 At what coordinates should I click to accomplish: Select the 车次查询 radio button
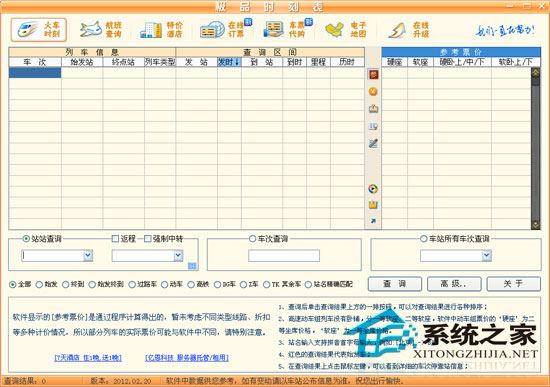point(252,239)
